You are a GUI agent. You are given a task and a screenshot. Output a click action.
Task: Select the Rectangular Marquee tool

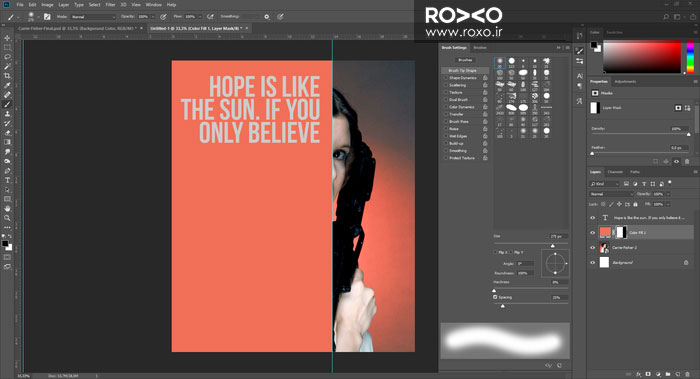point(7,47)
